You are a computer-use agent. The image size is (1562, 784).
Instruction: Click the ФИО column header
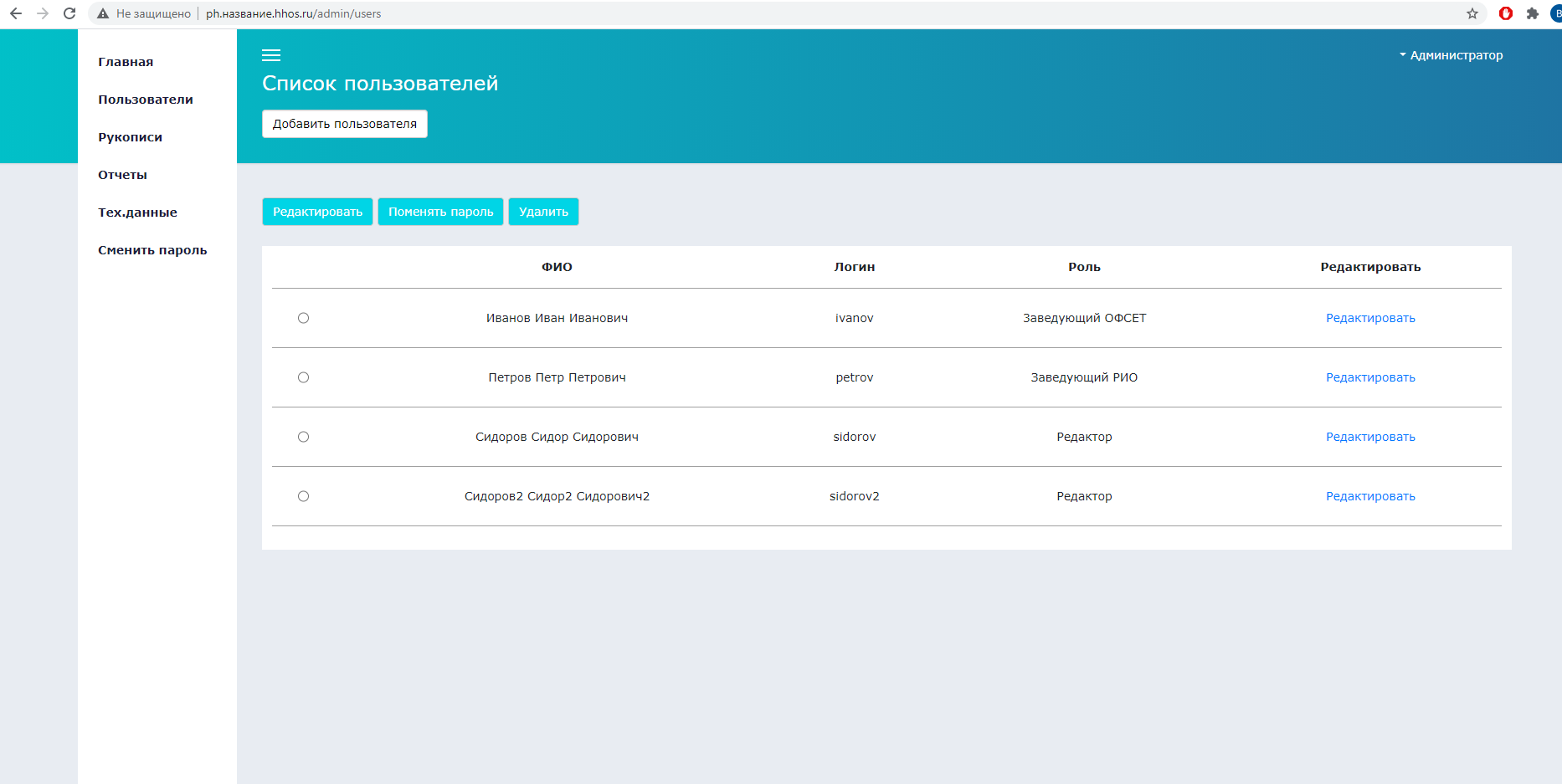(x=557, y=267)
